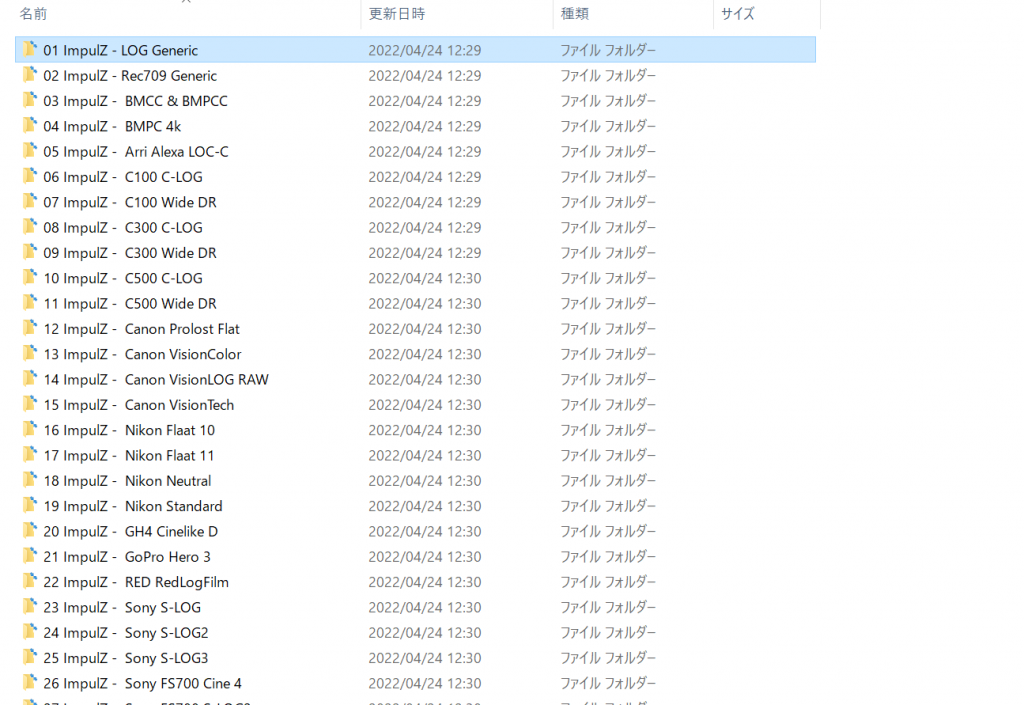This screenshot has width=1024, height=705.
Task: Sort files by the 更新日時 column header
Action: tap(397, 14)
